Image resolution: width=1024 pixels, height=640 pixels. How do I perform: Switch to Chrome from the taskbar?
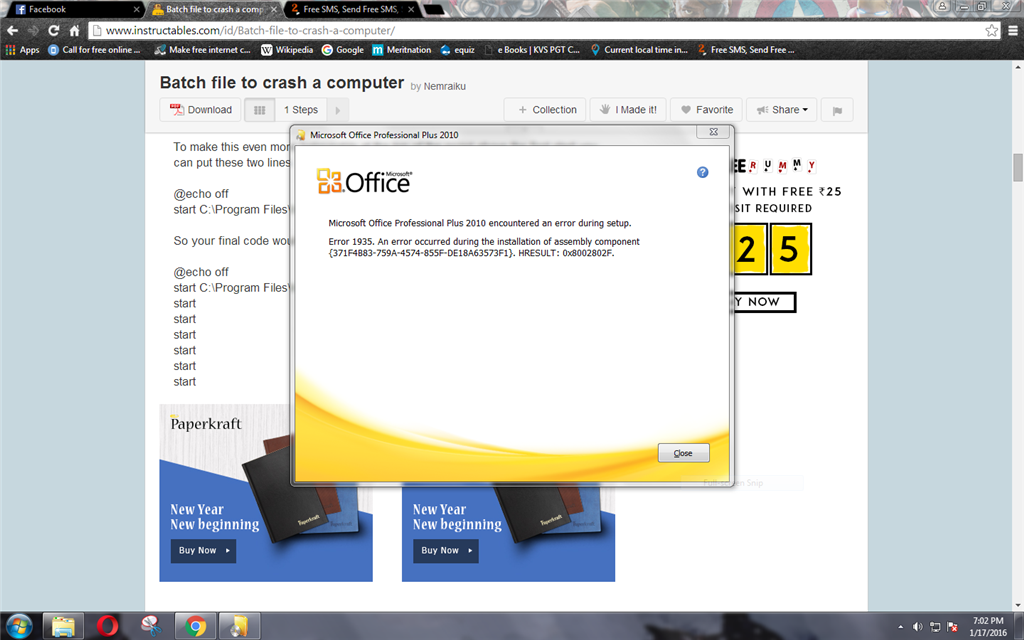[195, 626]
